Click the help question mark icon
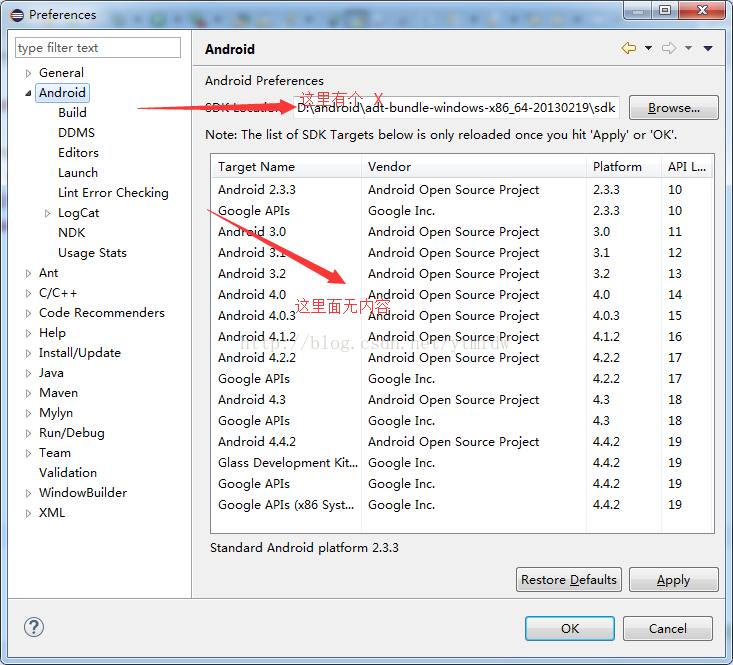Image resolution: width=733 pixels, height=665 pixels. 34,627
